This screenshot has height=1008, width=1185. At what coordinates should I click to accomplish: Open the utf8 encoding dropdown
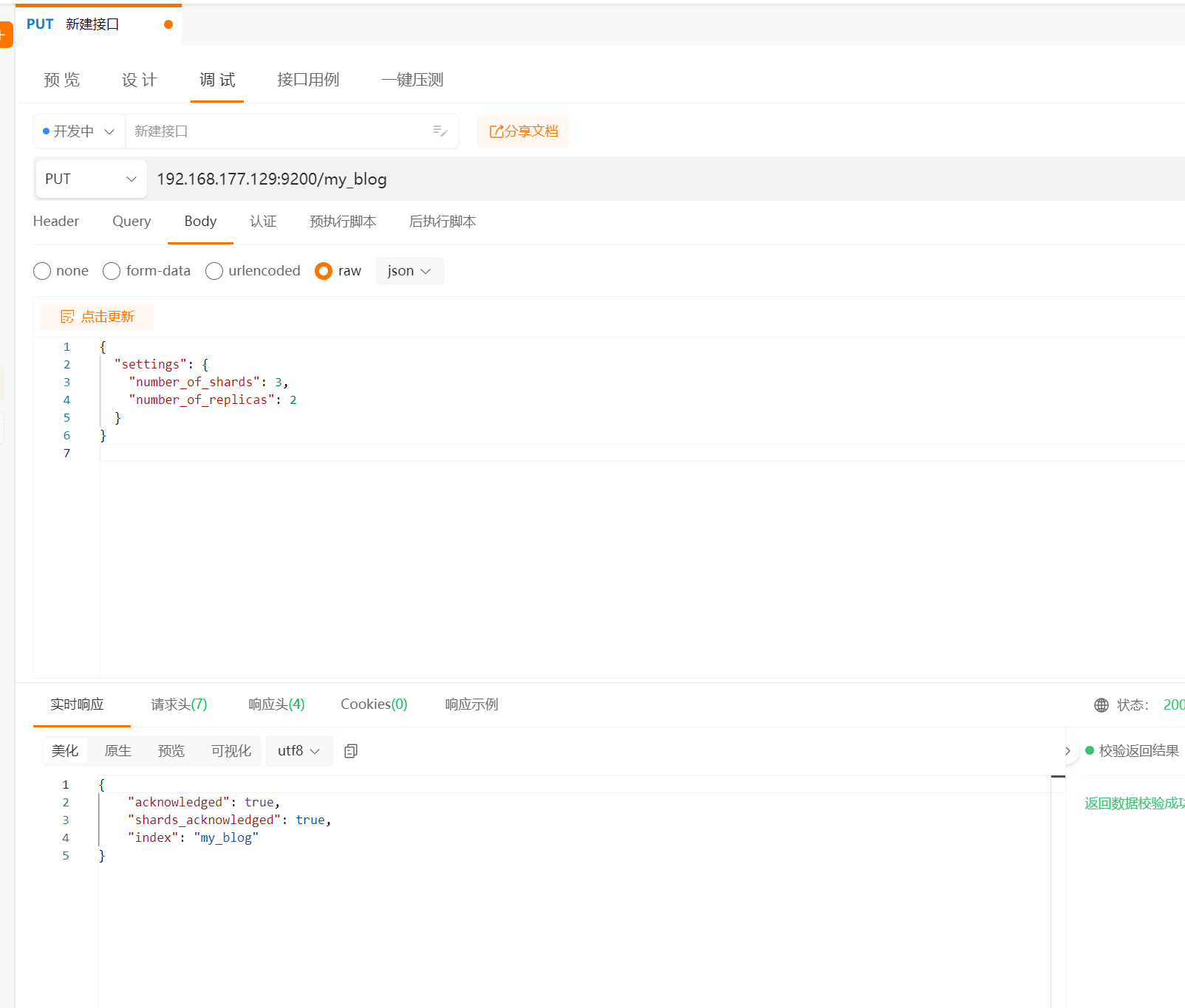pos(298,751)
